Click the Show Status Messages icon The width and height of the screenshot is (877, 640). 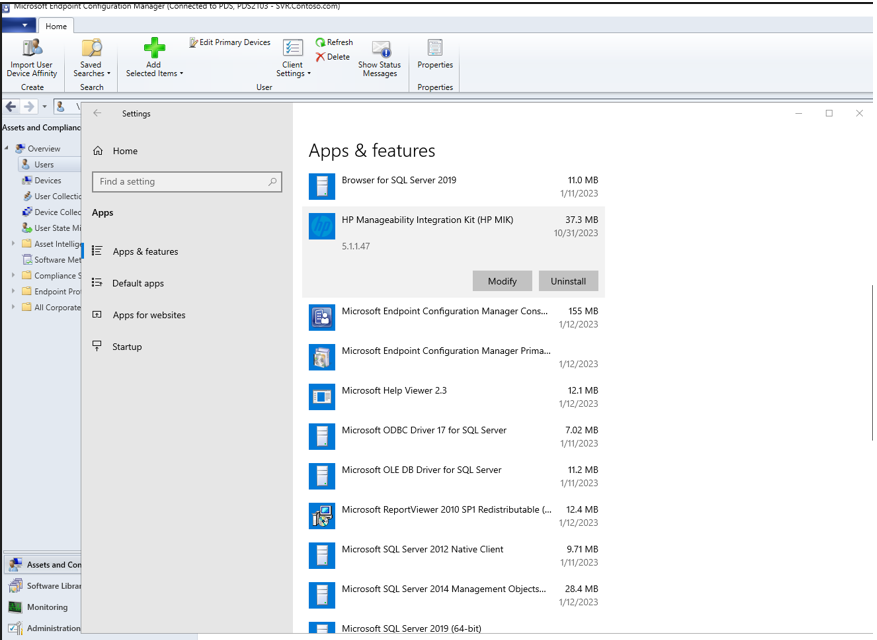[380, 55]
